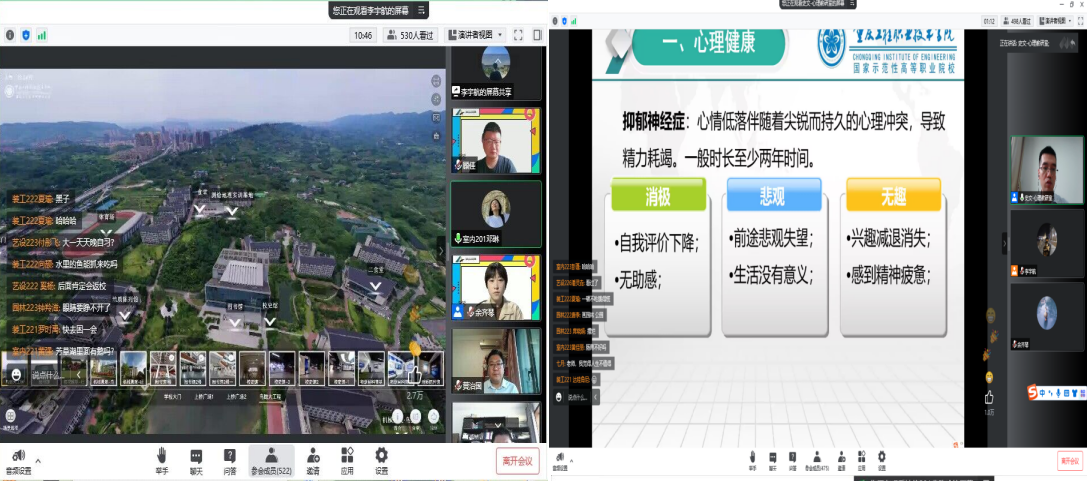Select the 上桥广场2 tab in panorama tour
The height and width of the screenshot is (481, 1090).
click(x=238, y=397)
